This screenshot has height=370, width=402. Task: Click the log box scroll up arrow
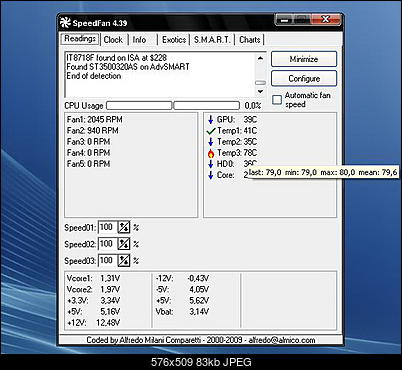[x=260, y=59]
